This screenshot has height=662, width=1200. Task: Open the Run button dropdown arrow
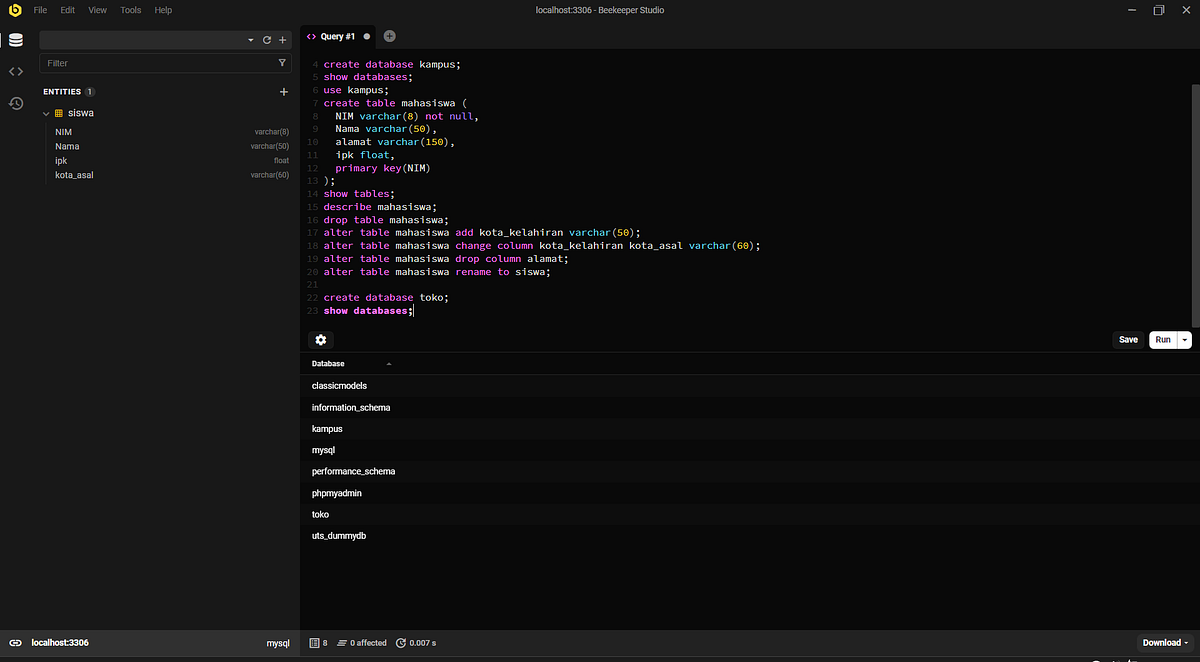(x=1185, y=340)
